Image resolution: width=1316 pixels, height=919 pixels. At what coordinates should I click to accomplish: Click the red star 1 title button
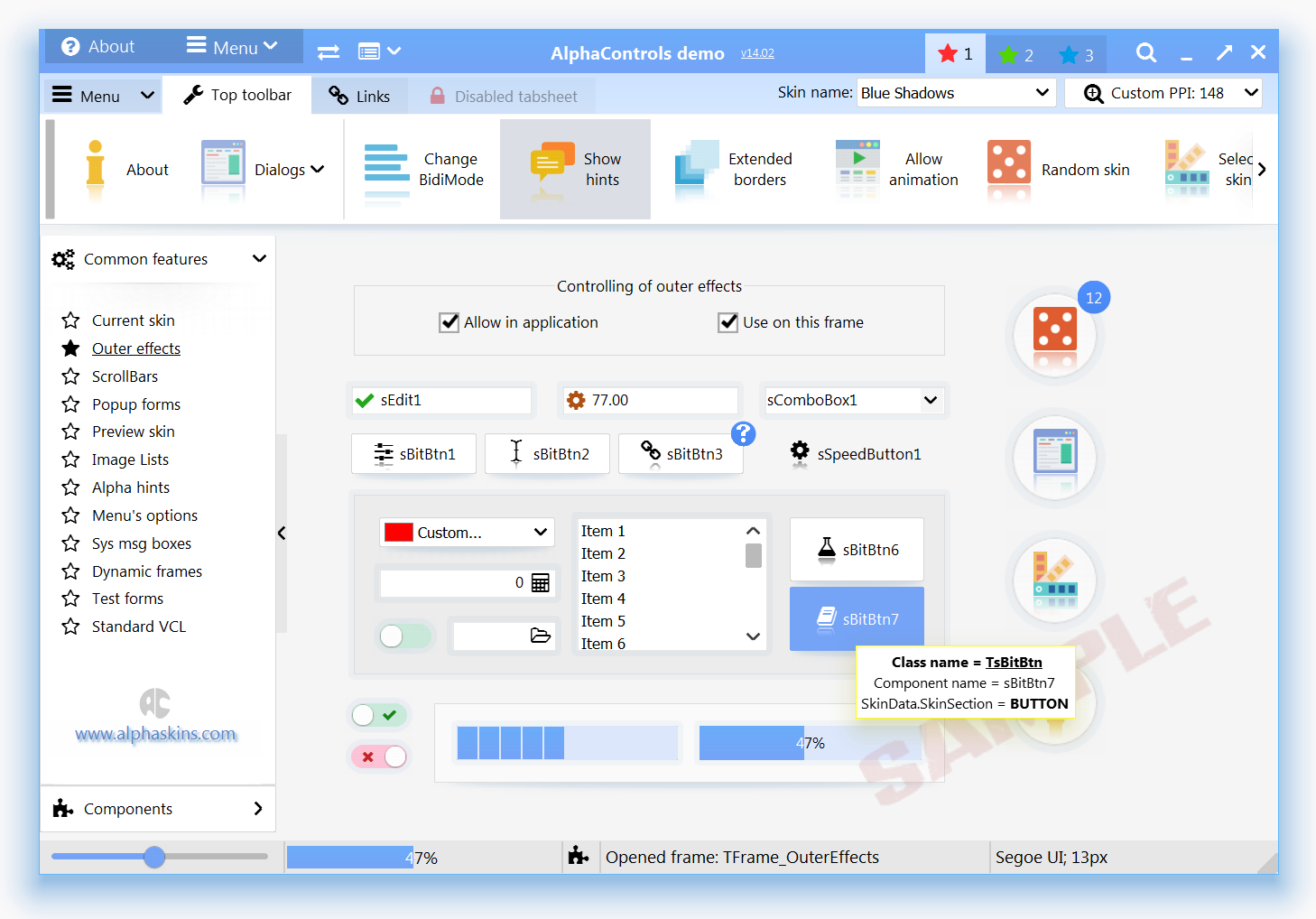955,53
